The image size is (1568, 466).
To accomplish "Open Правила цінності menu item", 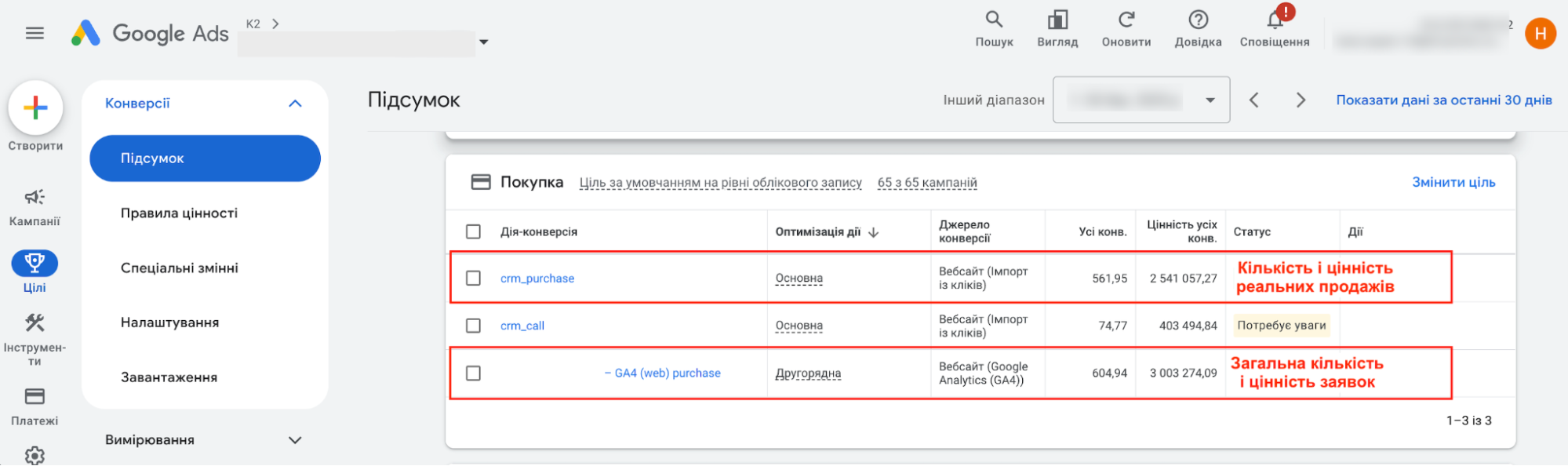I will 179,213.
